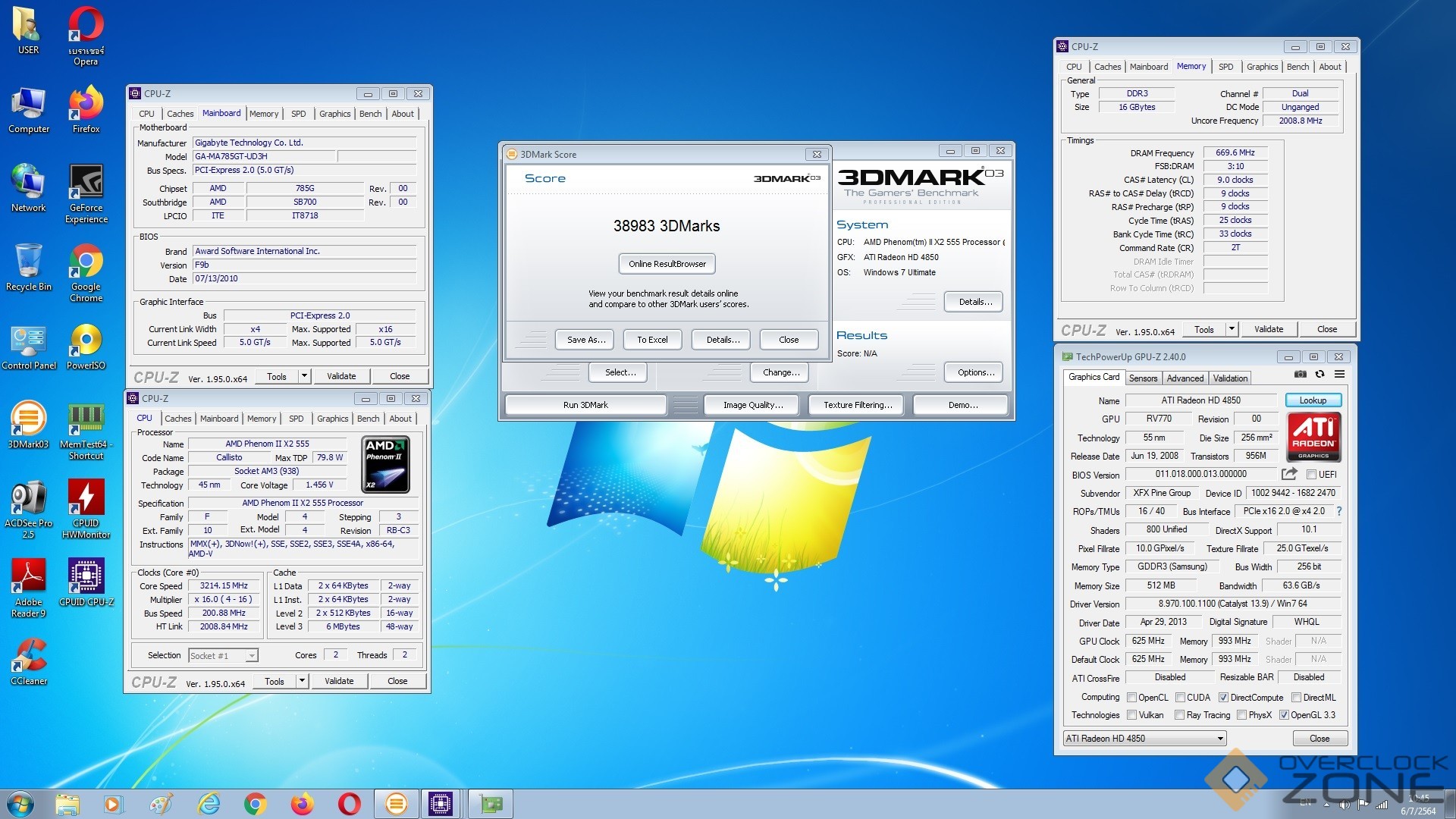Screen dimensions: 1456x819
Task: Click GPU-Z screenshot camera icon
Action: pyautogui.click(x=1300, y=375)
